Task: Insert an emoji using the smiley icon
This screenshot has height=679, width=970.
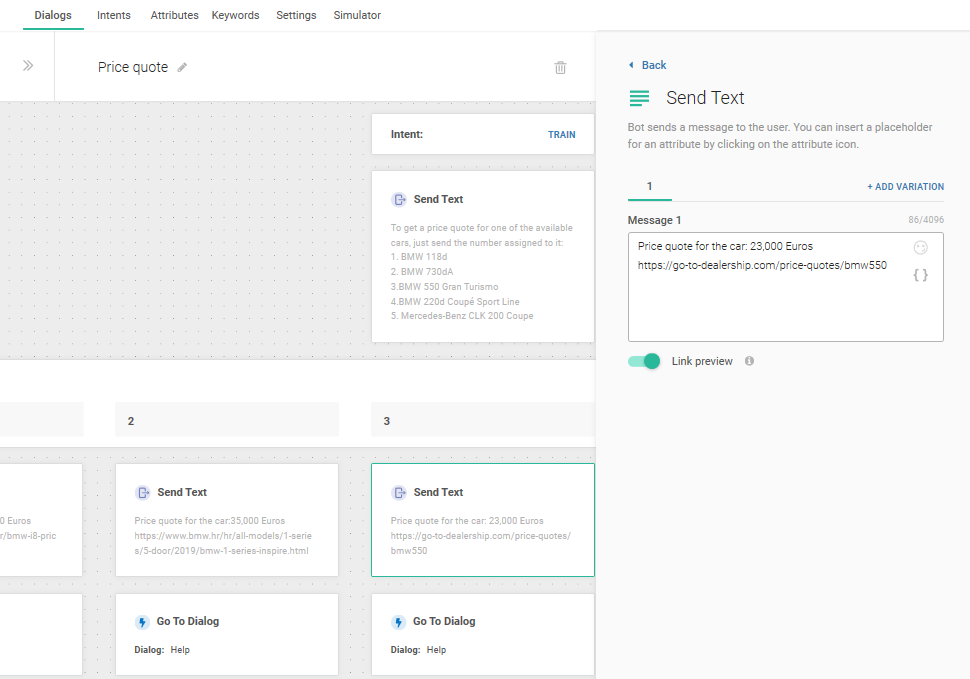Action: 920,248
